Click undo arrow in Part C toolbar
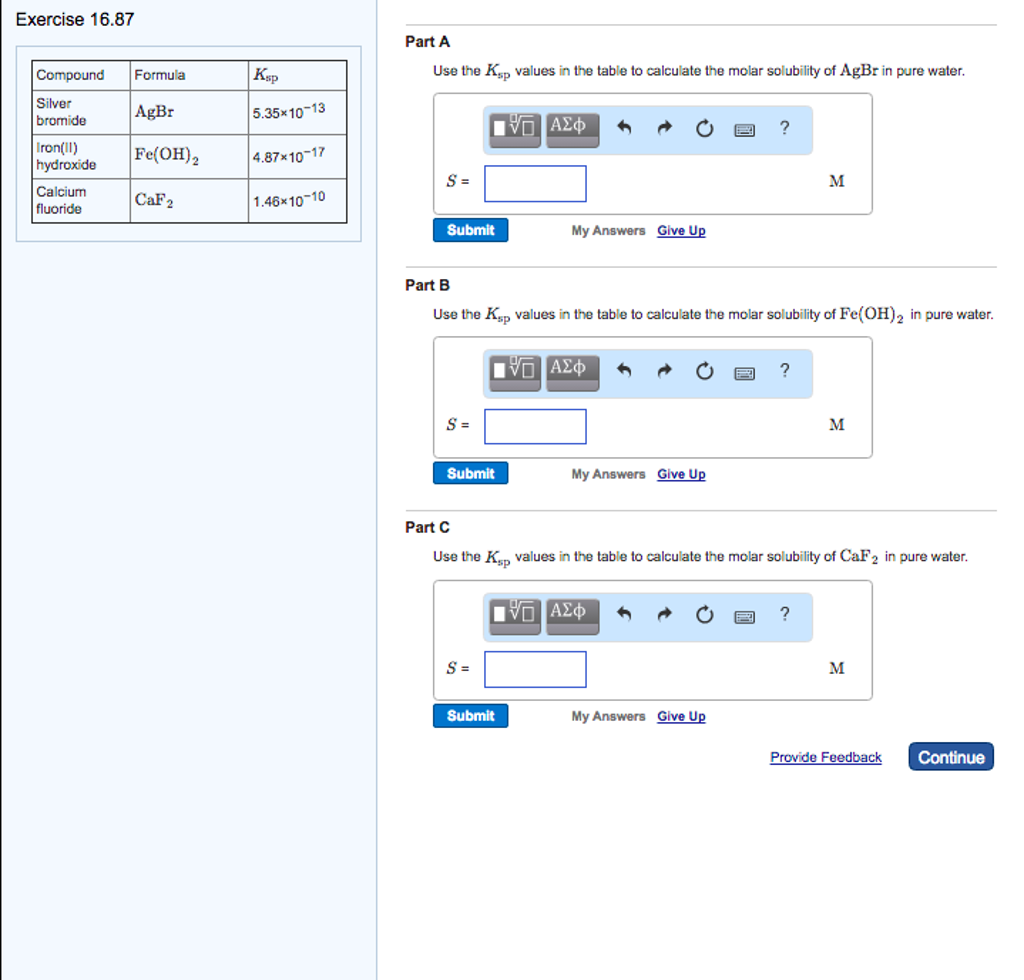Image resolution: width=1024 pixels, height=980 pixels. point(624,614)
